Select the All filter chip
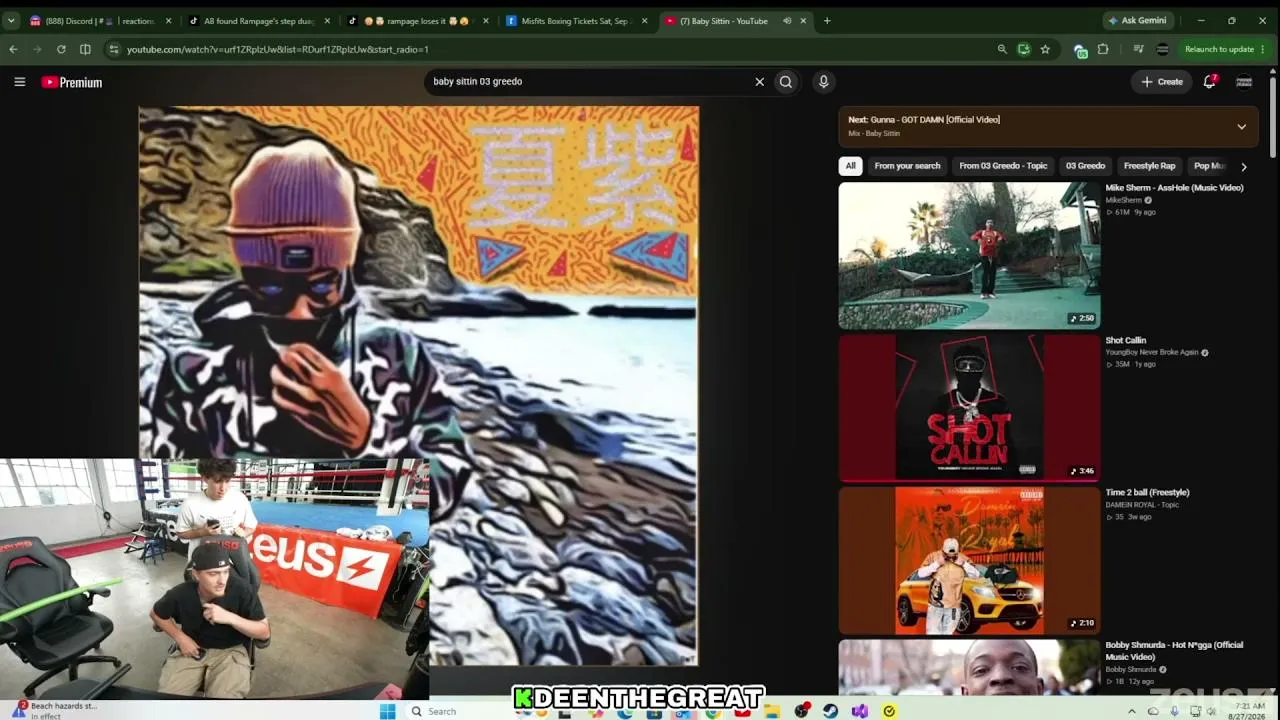 pyautogui.click(x=850, y=166)
